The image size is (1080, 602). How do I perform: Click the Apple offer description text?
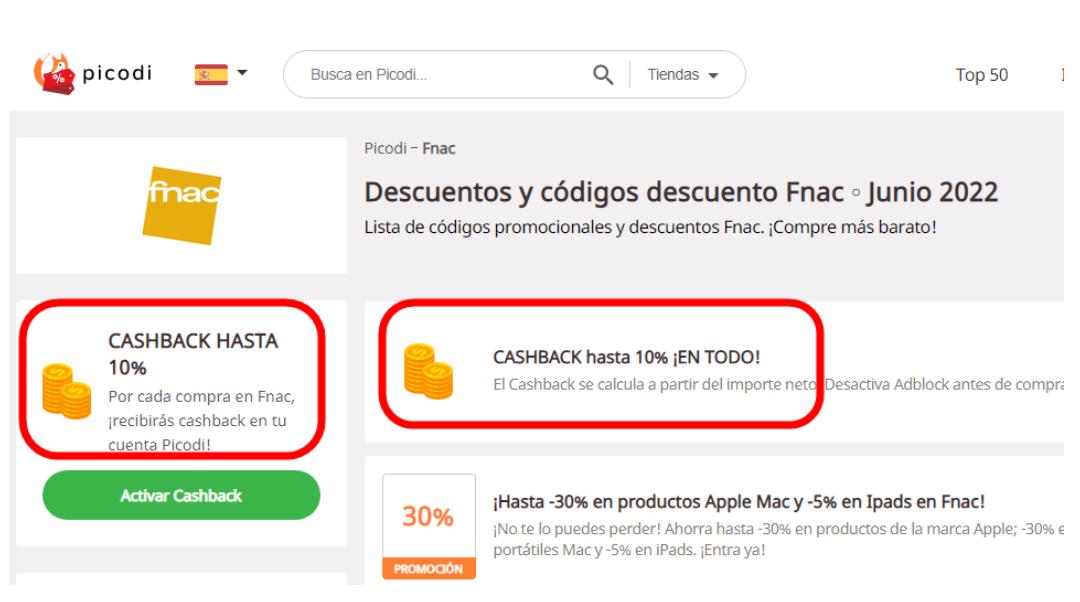point(778,539)
